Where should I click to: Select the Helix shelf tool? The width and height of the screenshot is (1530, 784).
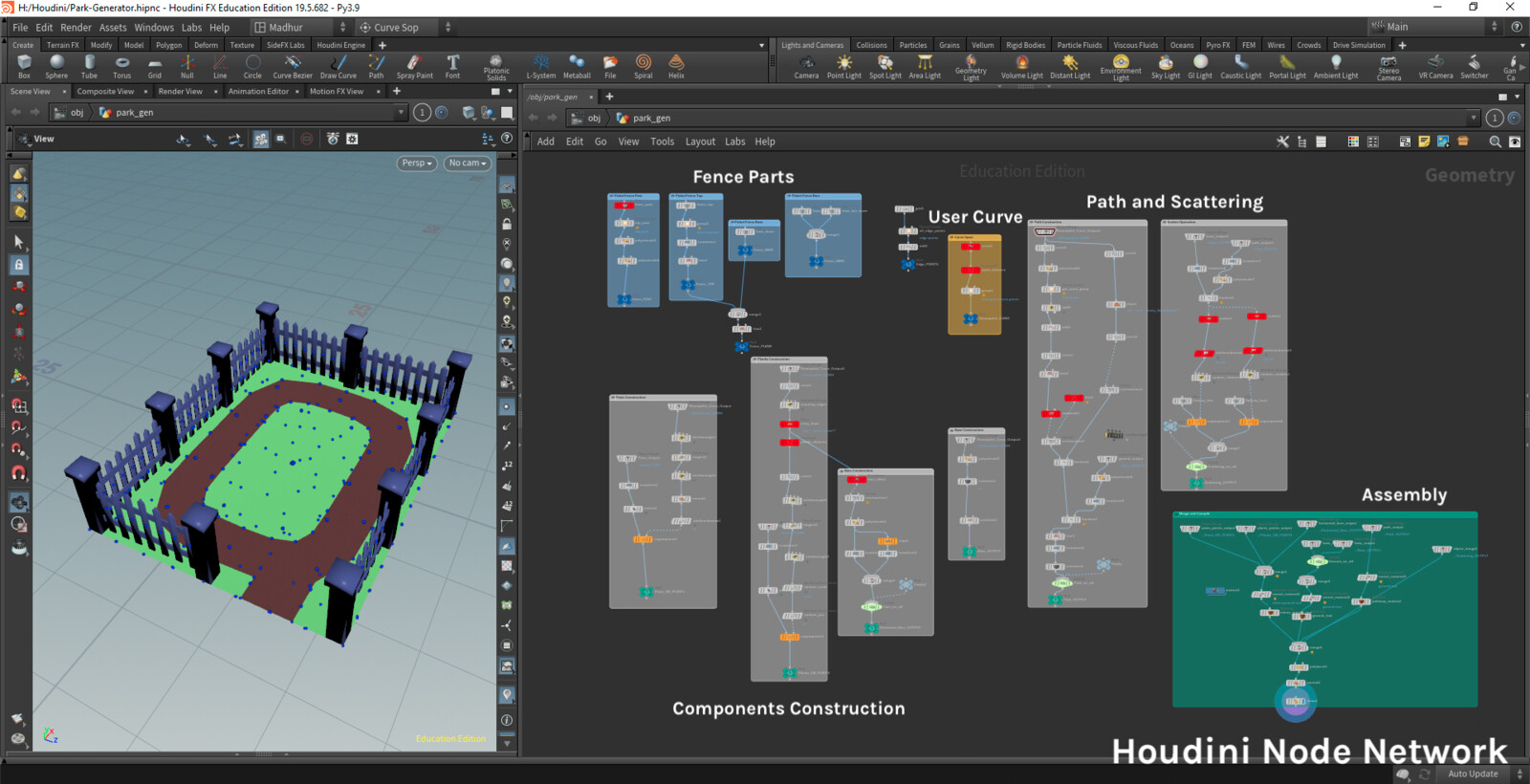tap(676, 66)
